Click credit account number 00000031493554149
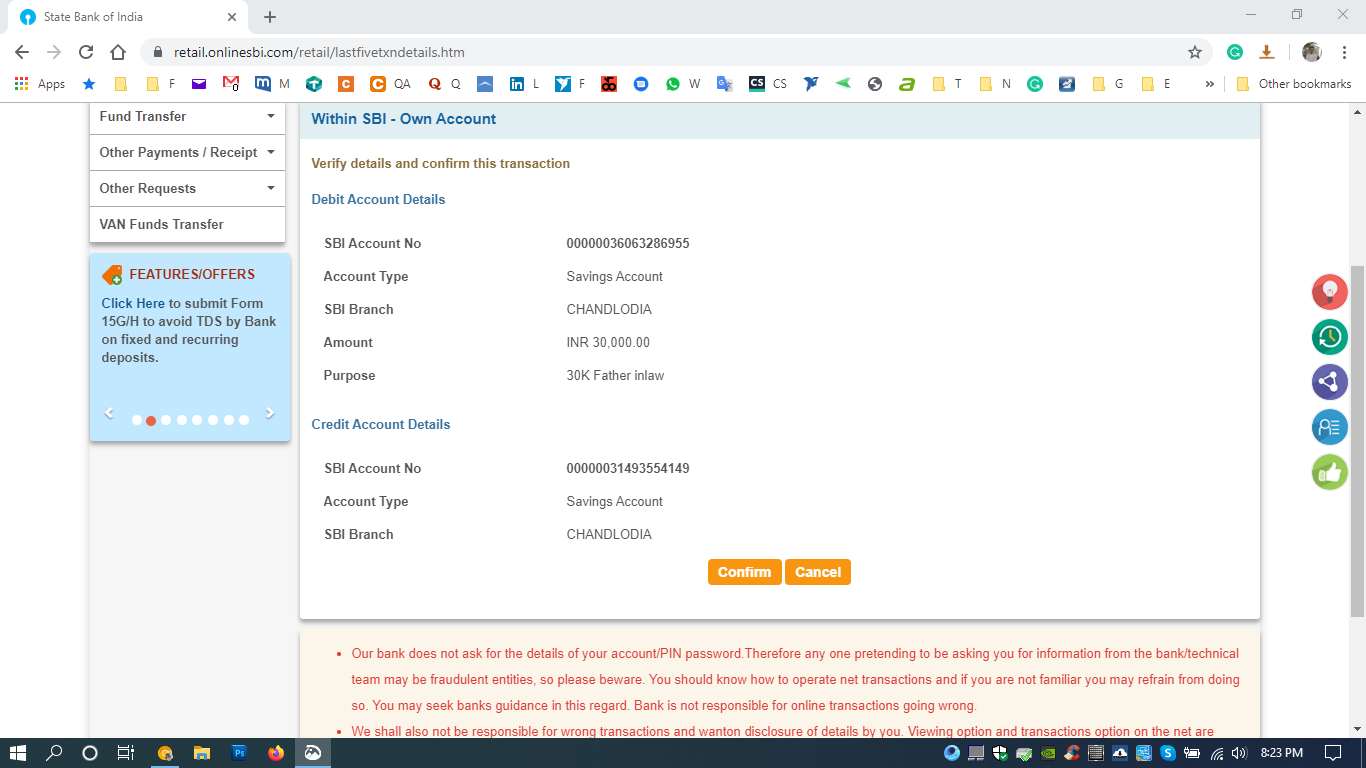The image size is (1366, 768). 628,468
